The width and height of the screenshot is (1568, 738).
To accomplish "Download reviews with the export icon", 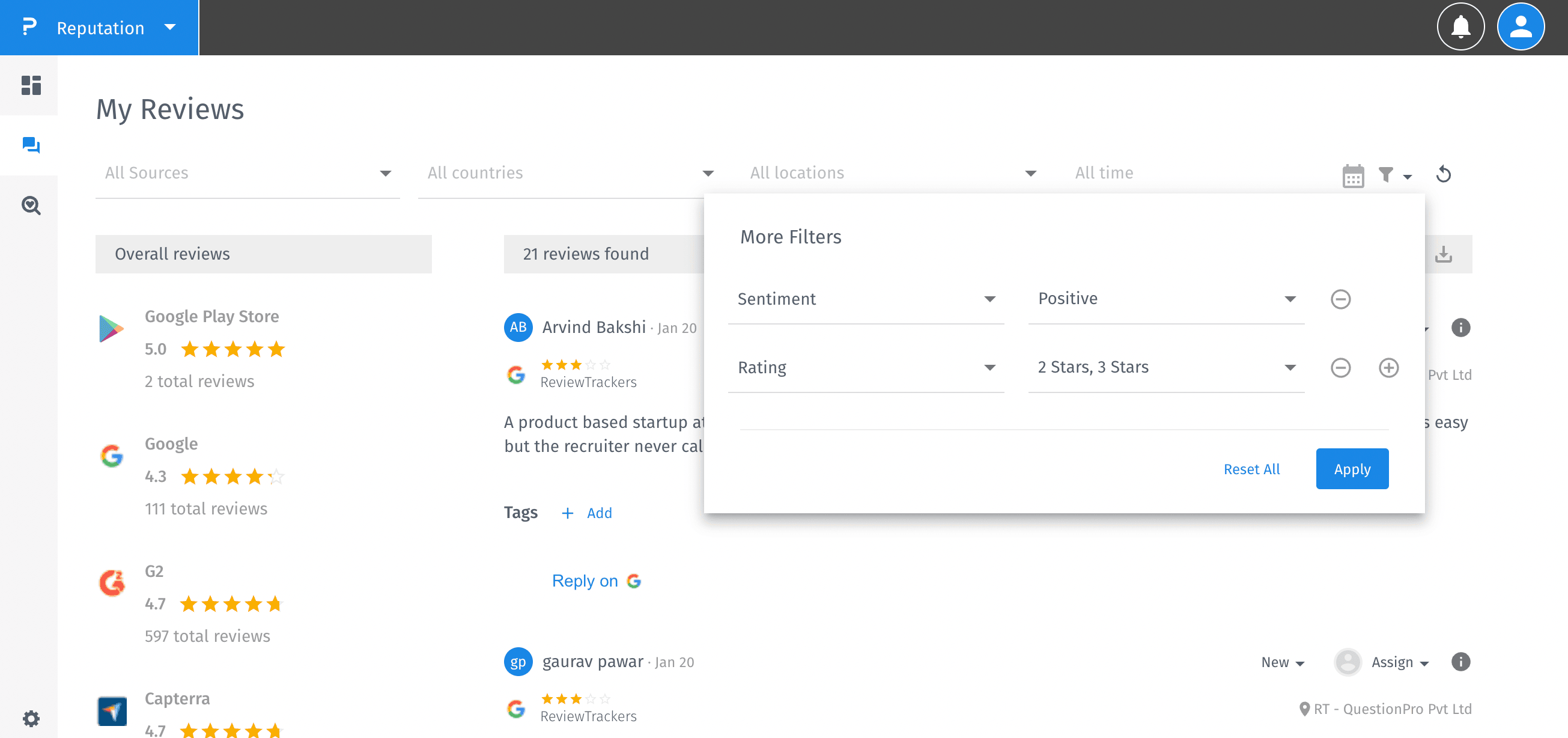I will tap(1442, 254).
